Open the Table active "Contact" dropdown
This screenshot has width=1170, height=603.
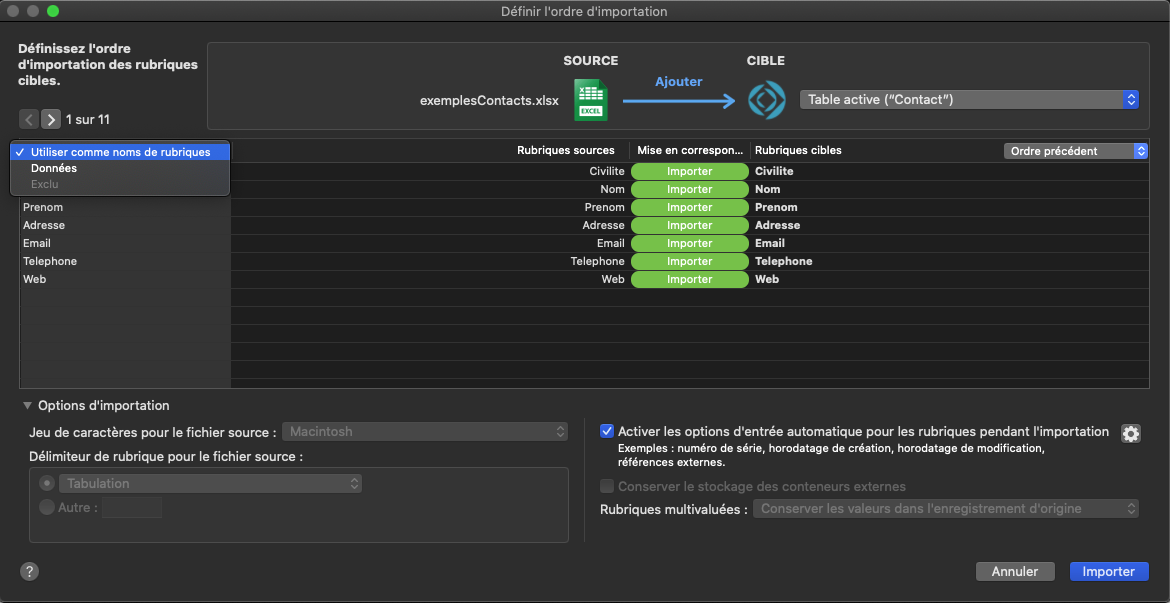click(969, 100)
